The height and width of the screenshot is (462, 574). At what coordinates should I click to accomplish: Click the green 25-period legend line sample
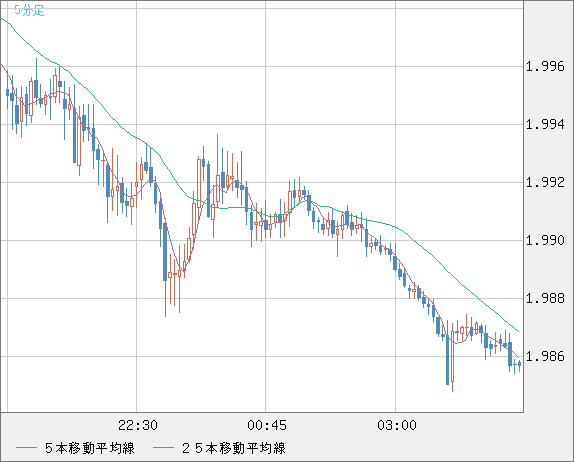pos(163,448)
